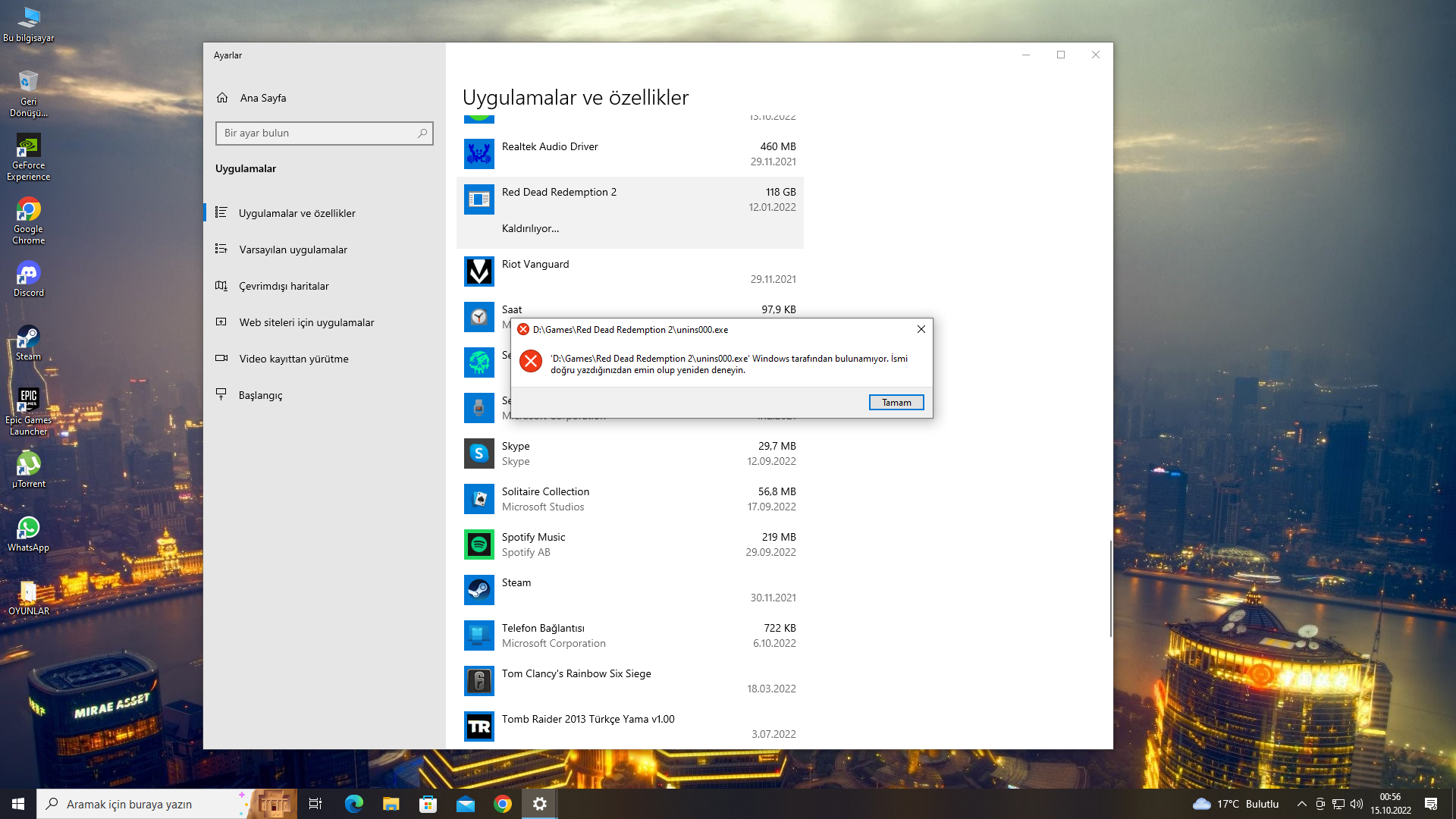
Task: Open Epic Games Launcher desktop shortcut
Action: [x=28, y=412]
